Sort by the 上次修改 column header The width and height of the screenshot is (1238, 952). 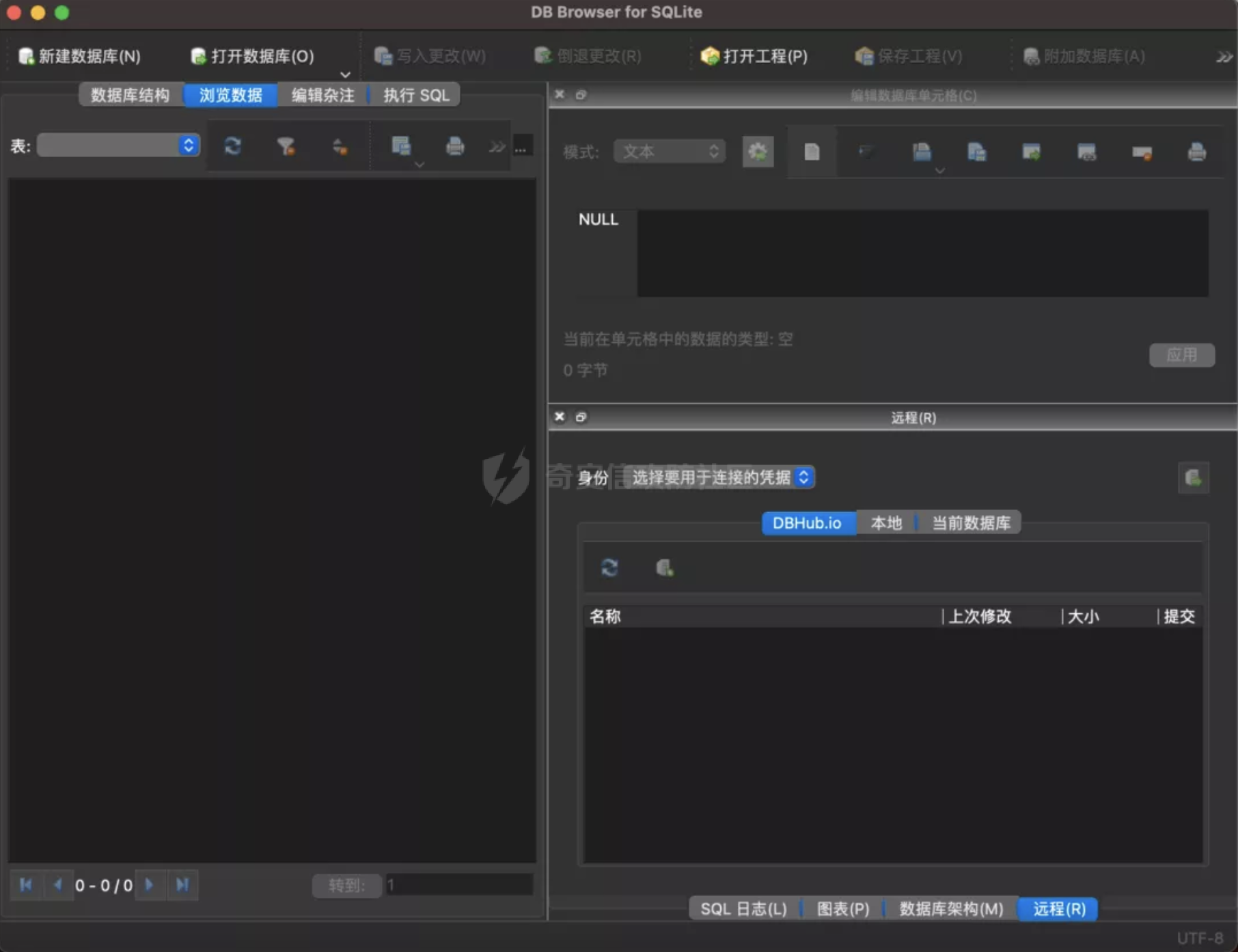click(1002, 616)
